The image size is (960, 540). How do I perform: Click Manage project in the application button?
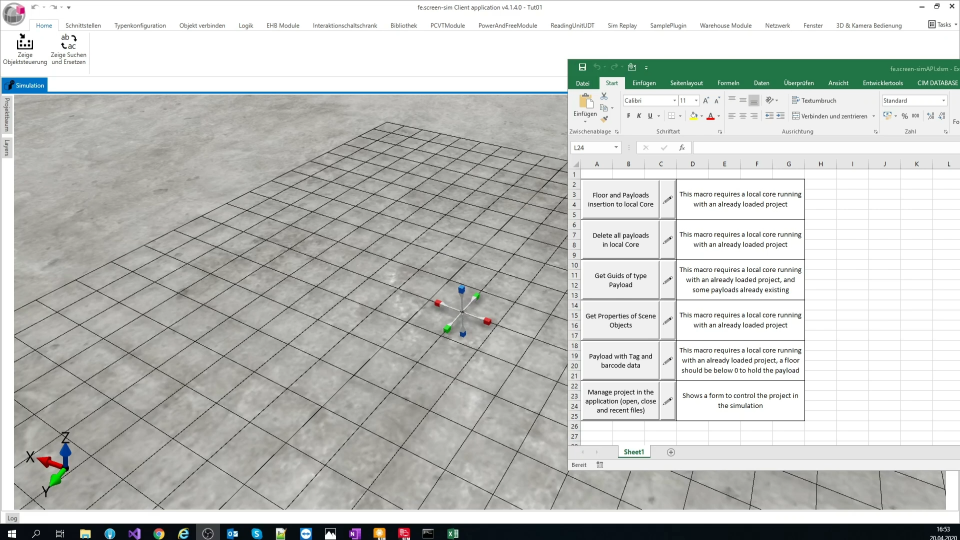[620, 401]
